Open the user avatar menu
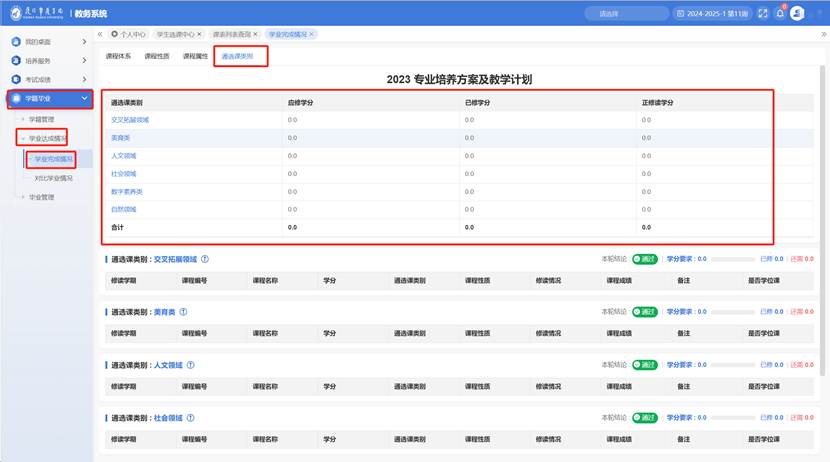This screenshot has width=830, height=462. tap(801, 13)
